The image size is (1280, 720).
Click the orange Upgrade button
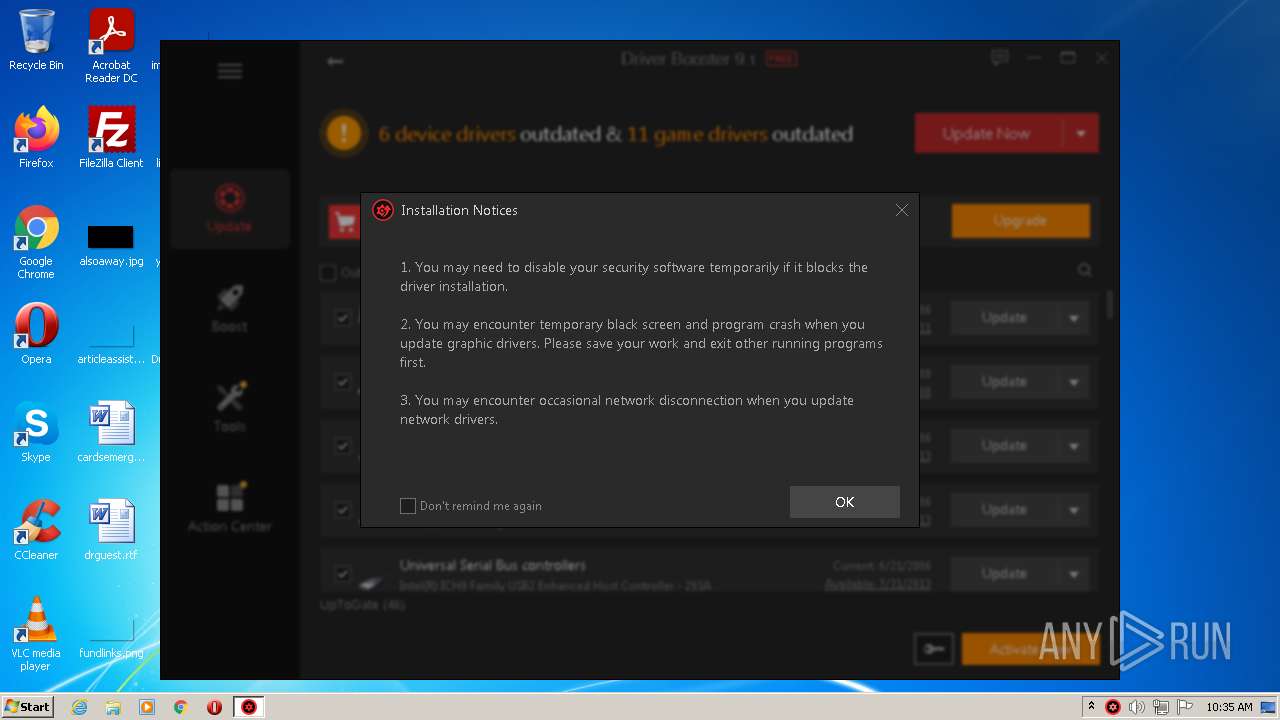click(x=1020, y=221)
